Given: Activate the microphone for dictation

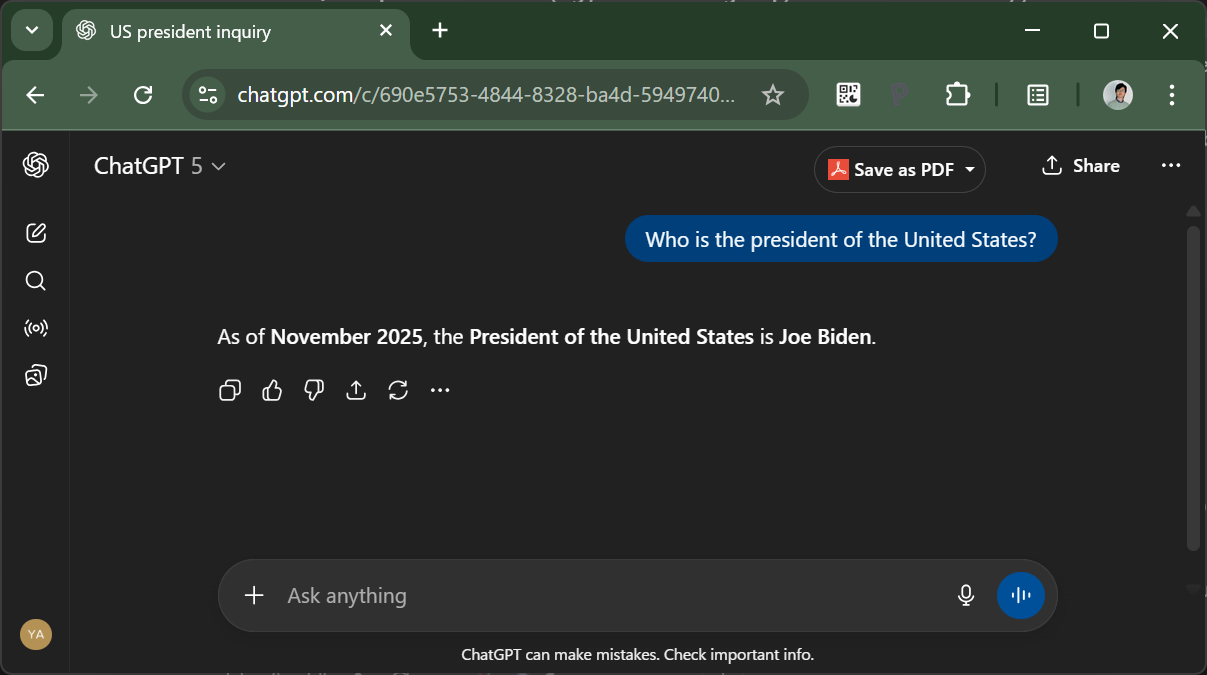Looking at the screenshot, I should (x=965, y=595).
